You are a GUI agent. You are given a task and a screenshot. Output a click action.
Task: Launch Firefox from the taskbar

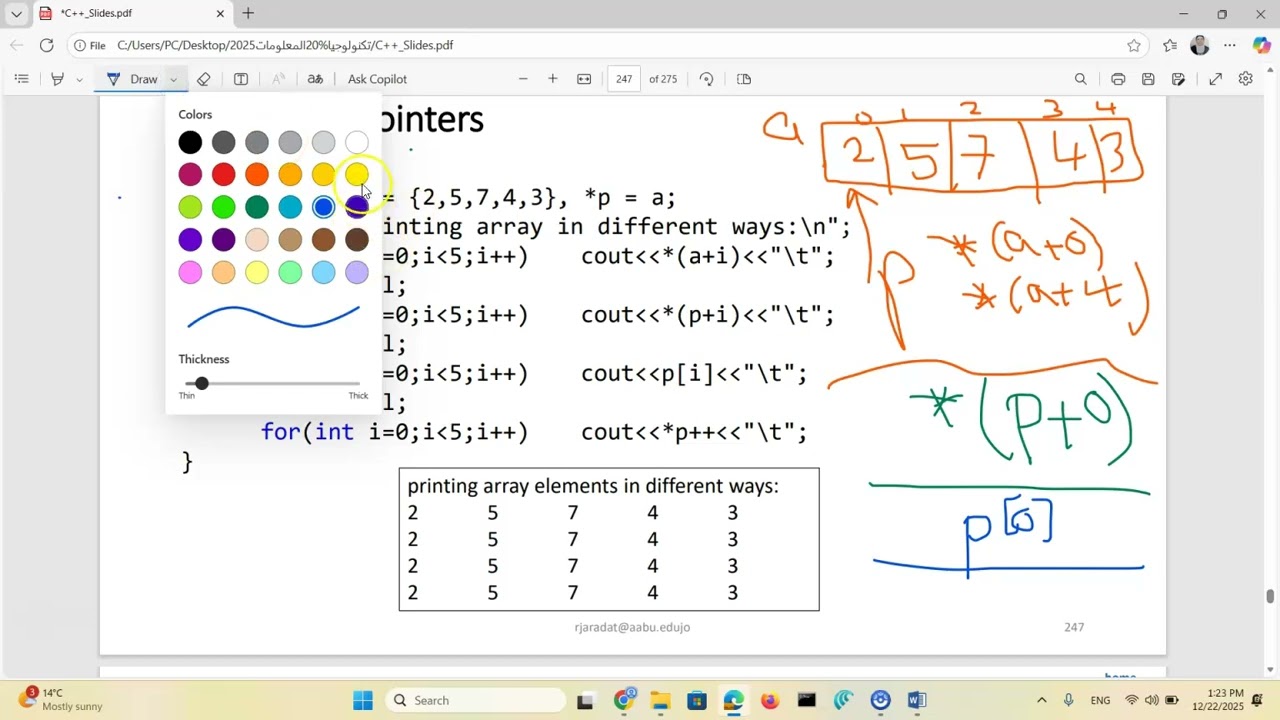770,700
